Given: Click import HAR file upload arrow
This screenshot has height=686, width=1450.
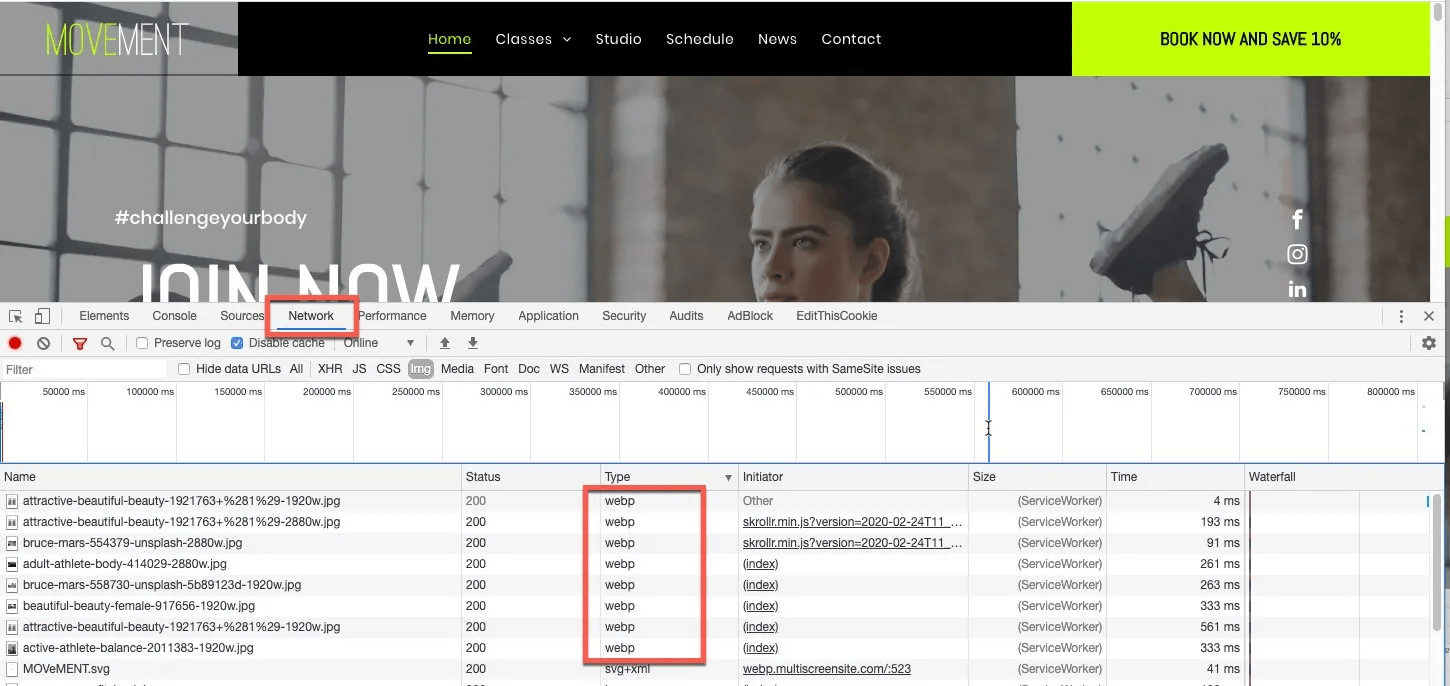Looking at the screenshot, I should pyautogui.click(x=445, y=343).
